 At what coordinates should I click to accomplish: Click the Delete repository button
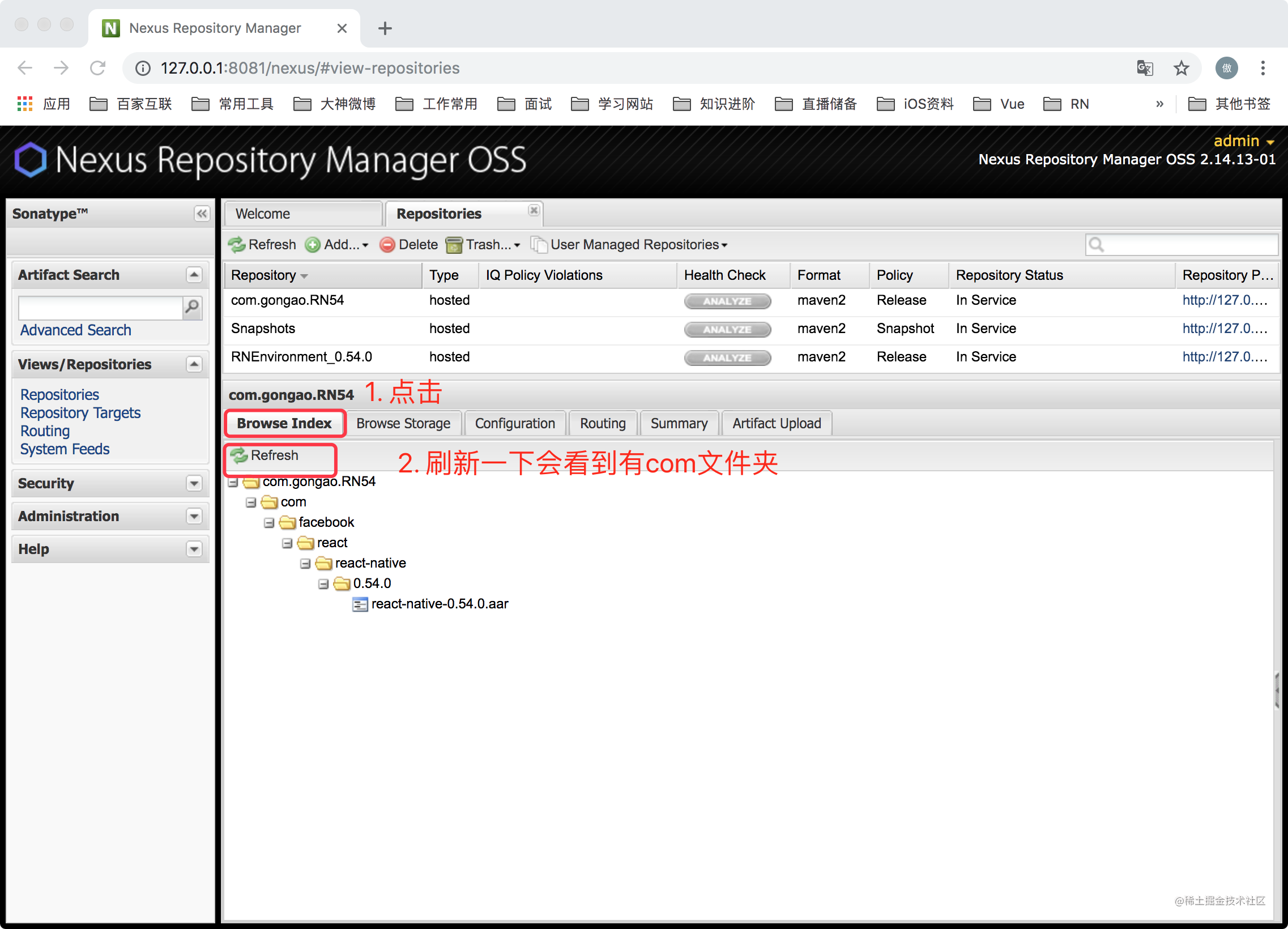pos(409,245)
